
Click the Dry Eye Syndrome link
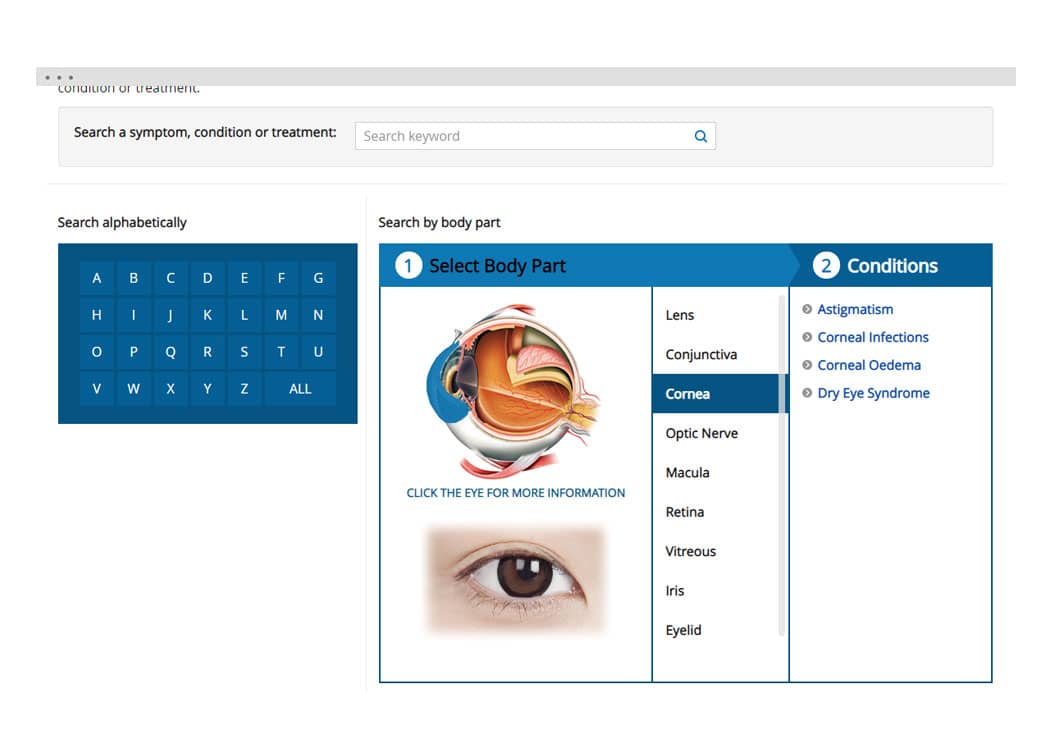[x=873, y=394]
